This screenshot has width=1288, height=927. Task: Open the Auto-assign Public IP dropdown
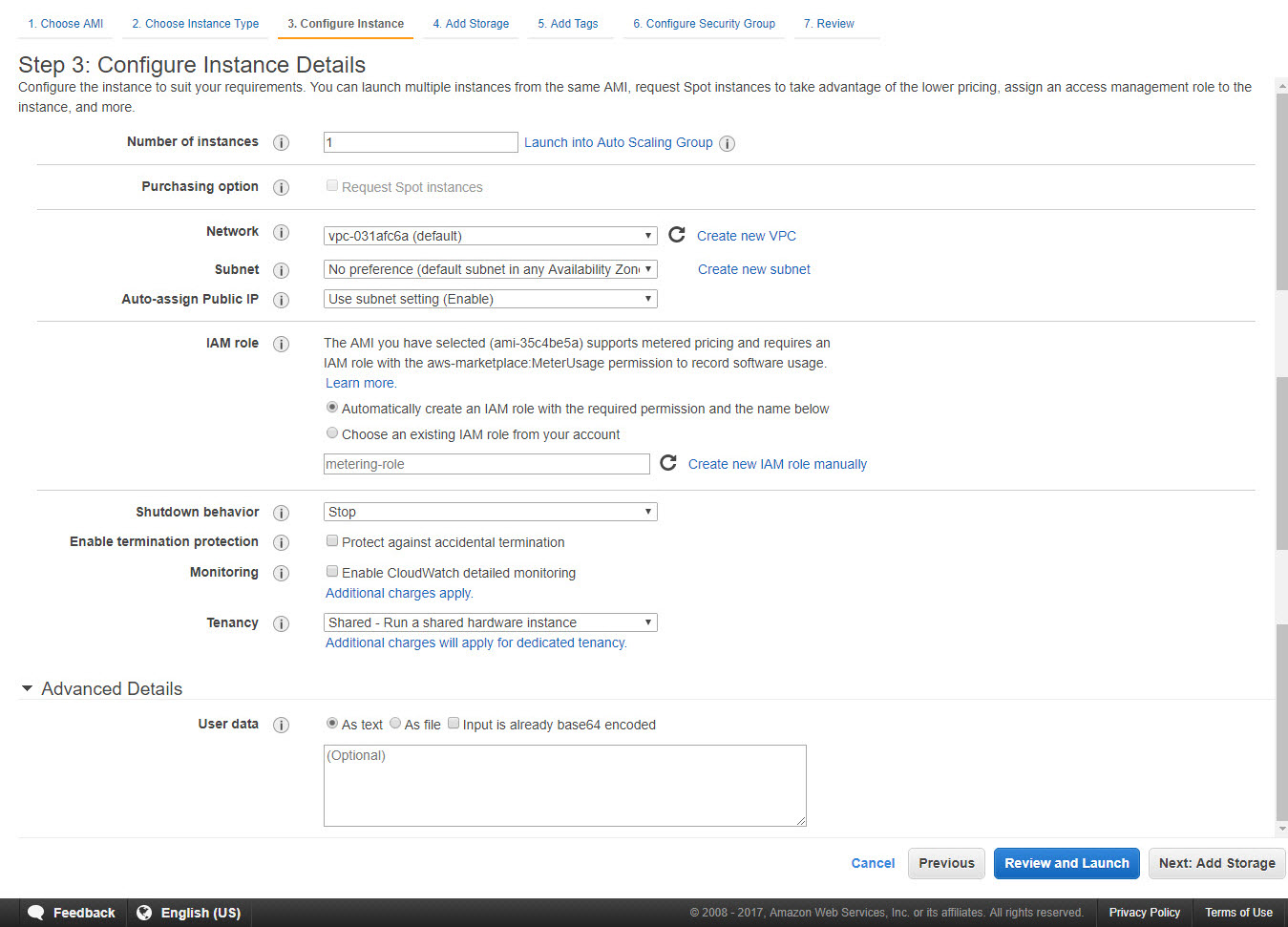coord(491,299)
